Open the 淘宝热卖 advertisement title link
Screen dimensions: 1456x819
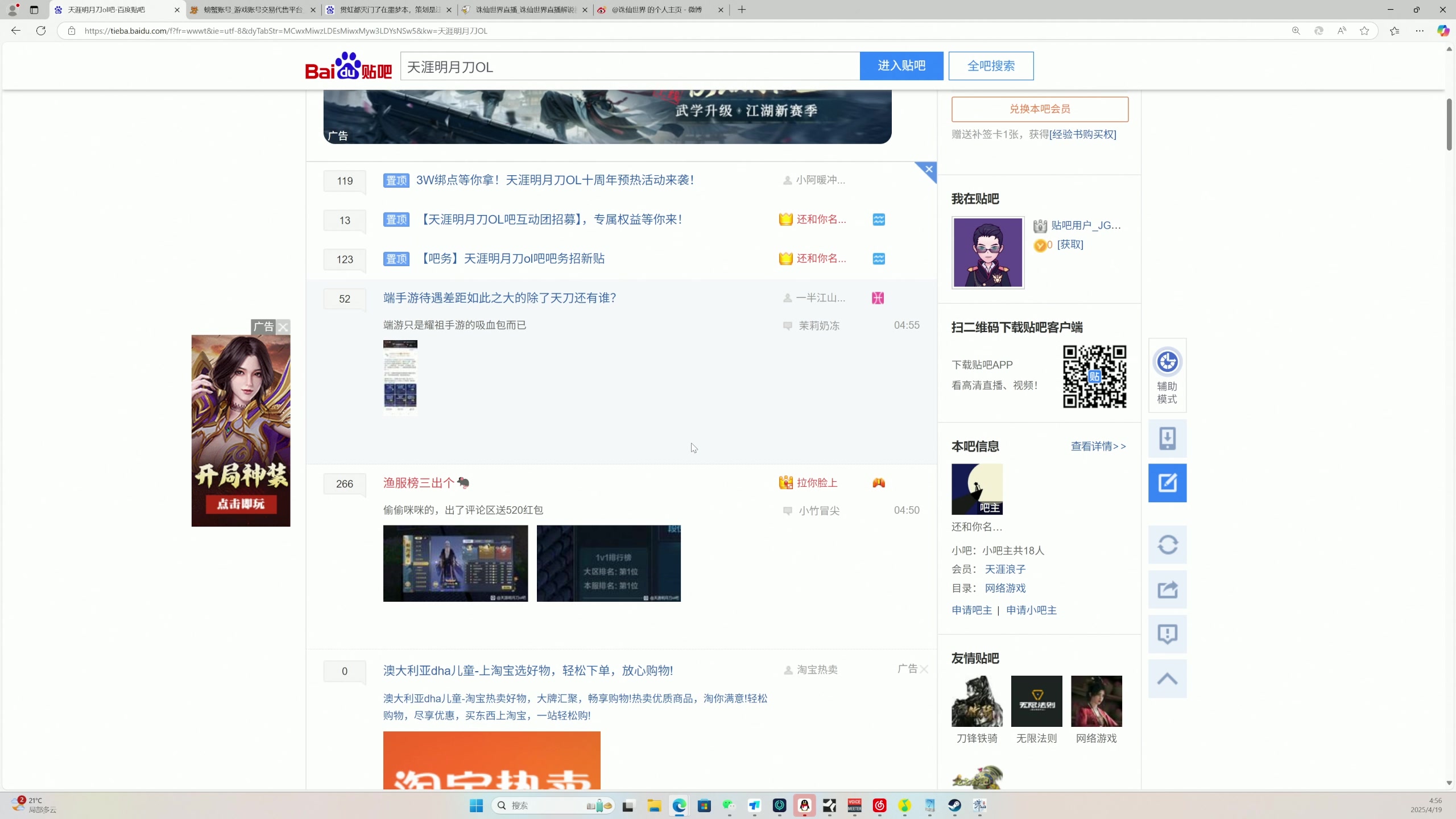[528, 671]
